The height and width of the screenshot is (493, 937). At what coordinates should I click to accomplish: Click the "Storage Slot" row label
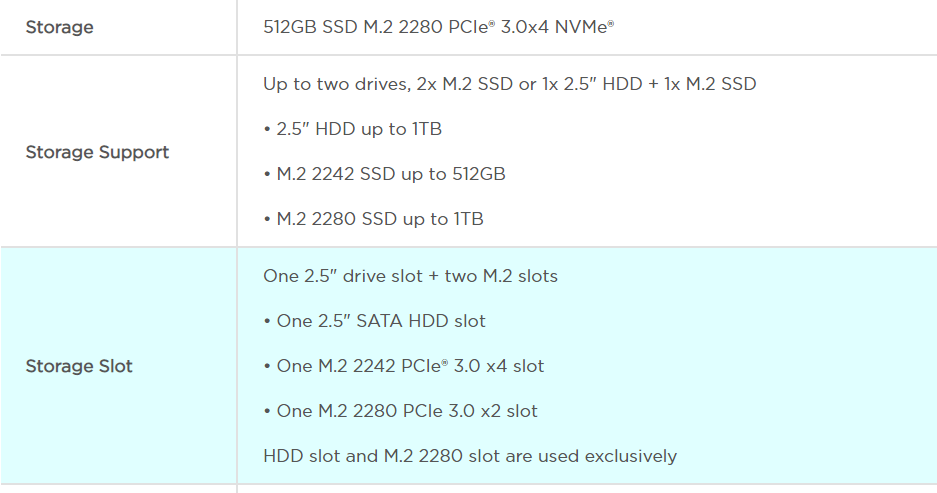[79, 366]
